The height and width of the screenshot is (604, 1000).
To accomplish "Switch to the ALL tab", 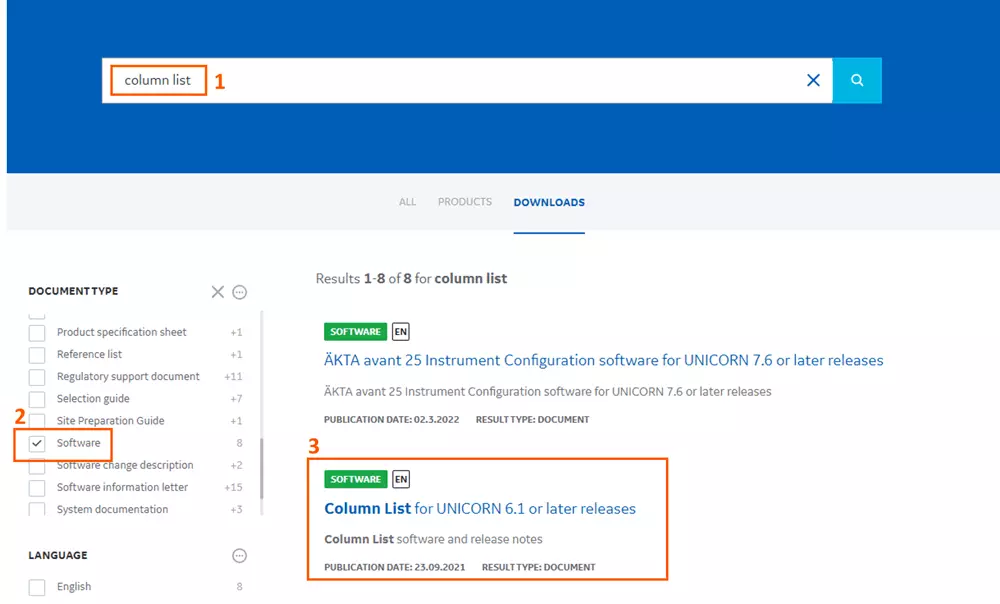I will [x=407, y=202].
